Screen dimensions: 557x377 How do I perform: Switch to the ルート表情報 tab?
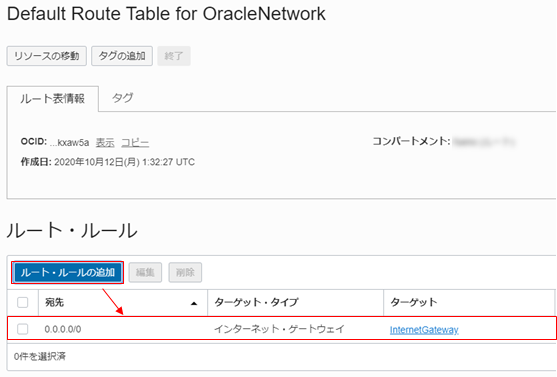pyautogui.click(x=53, y=98)
